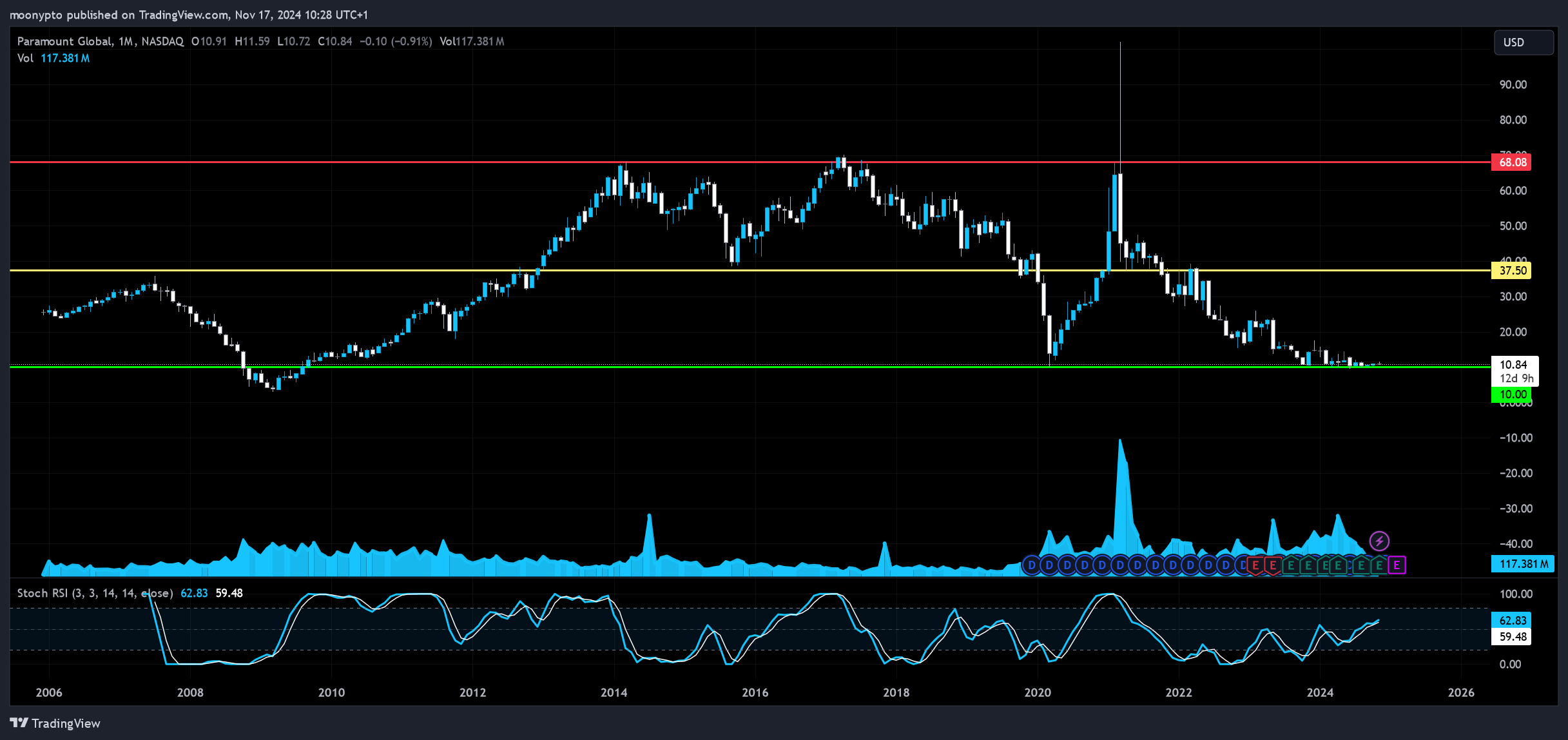The image size is (1568, 740).
Task: Open the USD currency selector
Action: click(x=1524, y=43)
